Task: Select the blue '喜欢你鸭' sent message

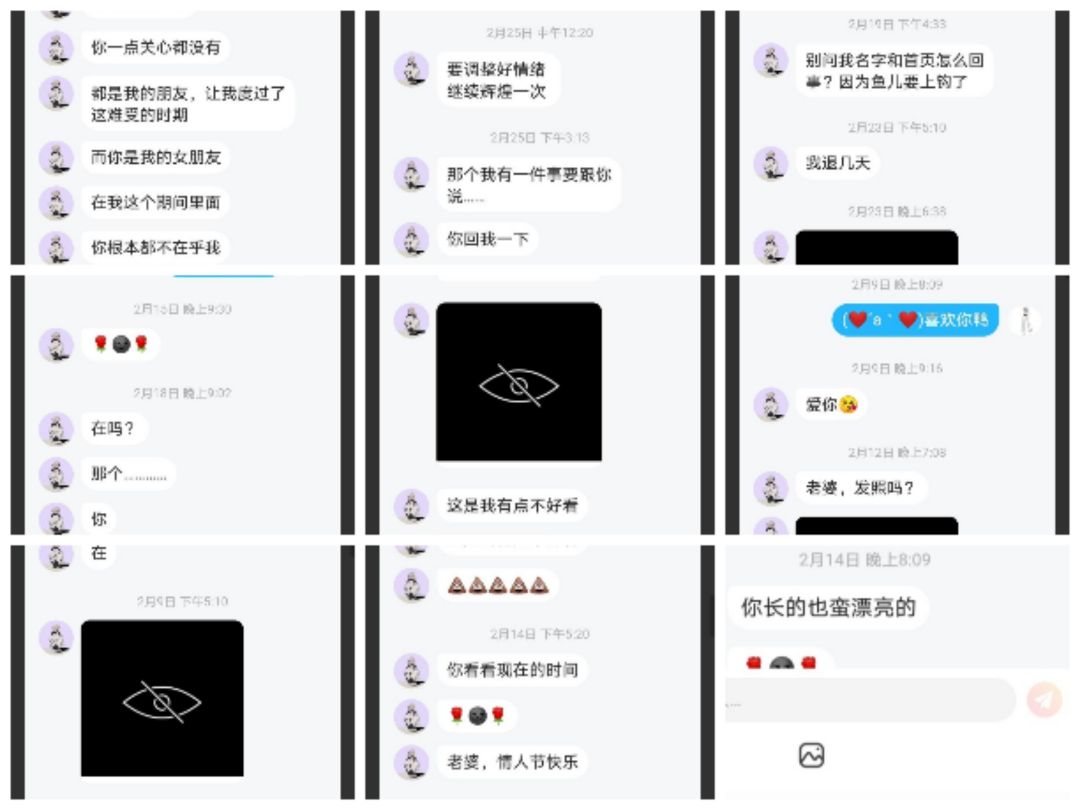Action: tap(915, 320)
